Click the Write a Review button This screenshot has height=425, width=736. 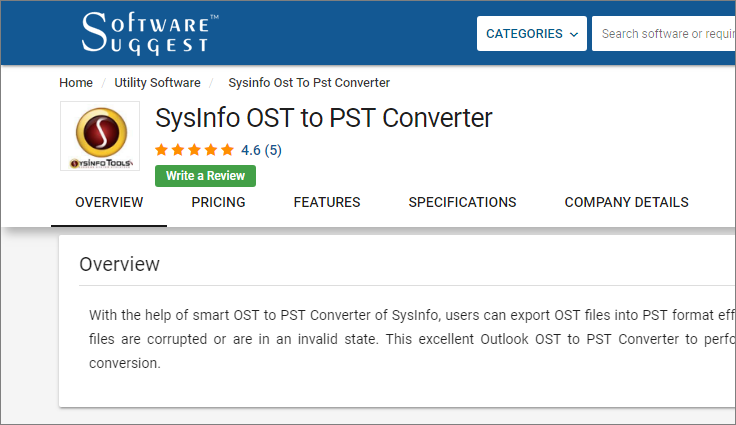[206, 176]
